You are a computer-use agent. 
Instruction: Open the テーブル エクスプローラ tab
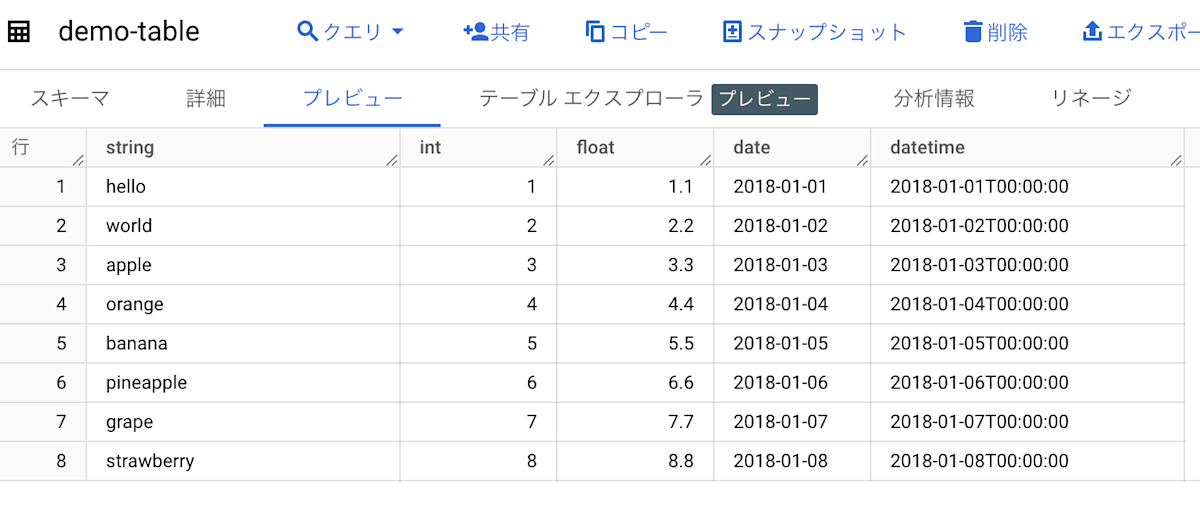592,98
